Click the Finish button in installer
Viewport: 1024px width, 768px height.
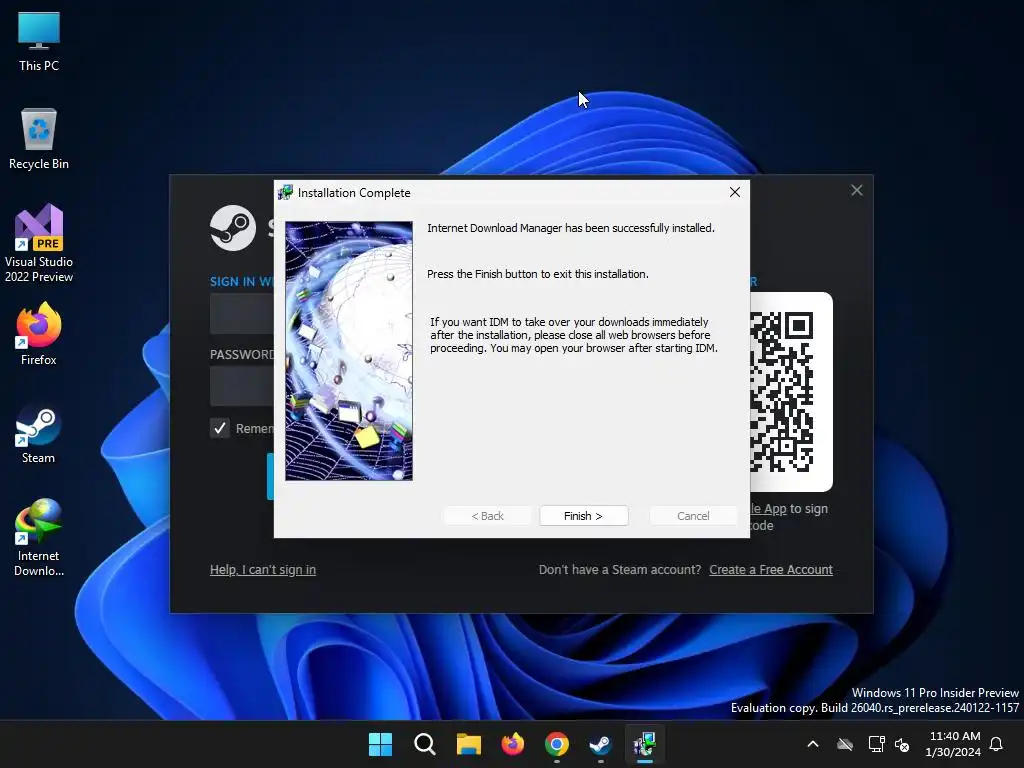tap(583, 516)
